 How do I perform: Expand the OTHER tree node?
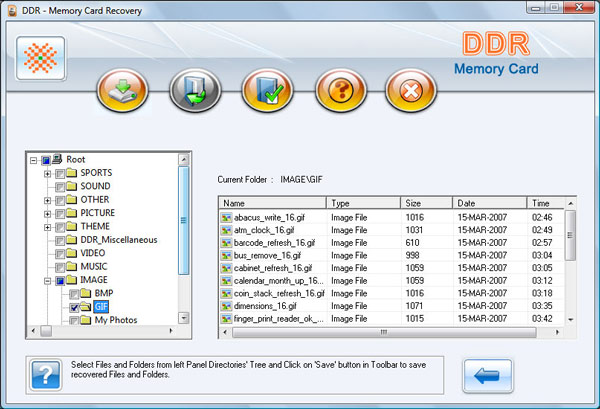(x=47, y=200)
